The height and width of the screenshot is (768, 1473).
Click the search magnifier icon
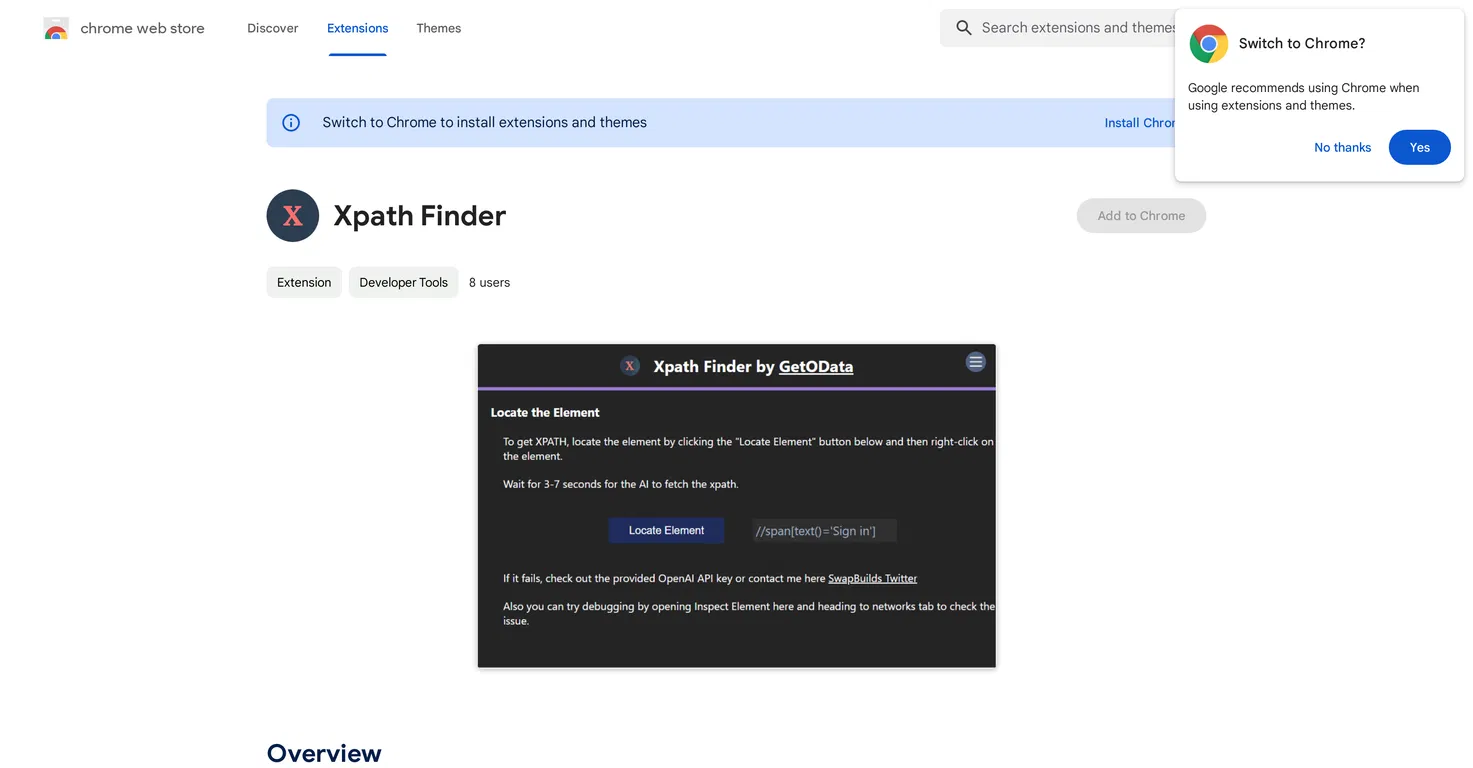tap(964, 28)
